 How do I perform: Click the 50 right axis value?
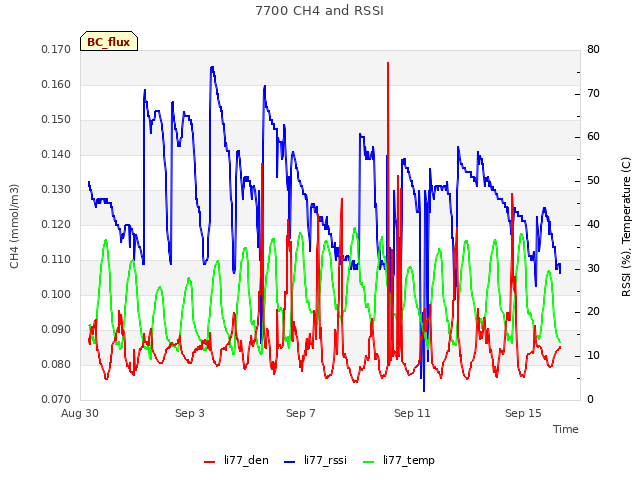pos(593,181)
